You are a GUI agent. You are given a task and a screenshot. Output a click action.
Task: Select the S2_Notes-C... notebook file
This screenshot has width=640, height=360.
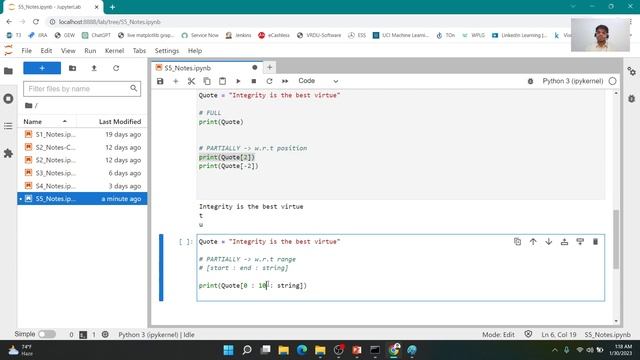[82, 147]
